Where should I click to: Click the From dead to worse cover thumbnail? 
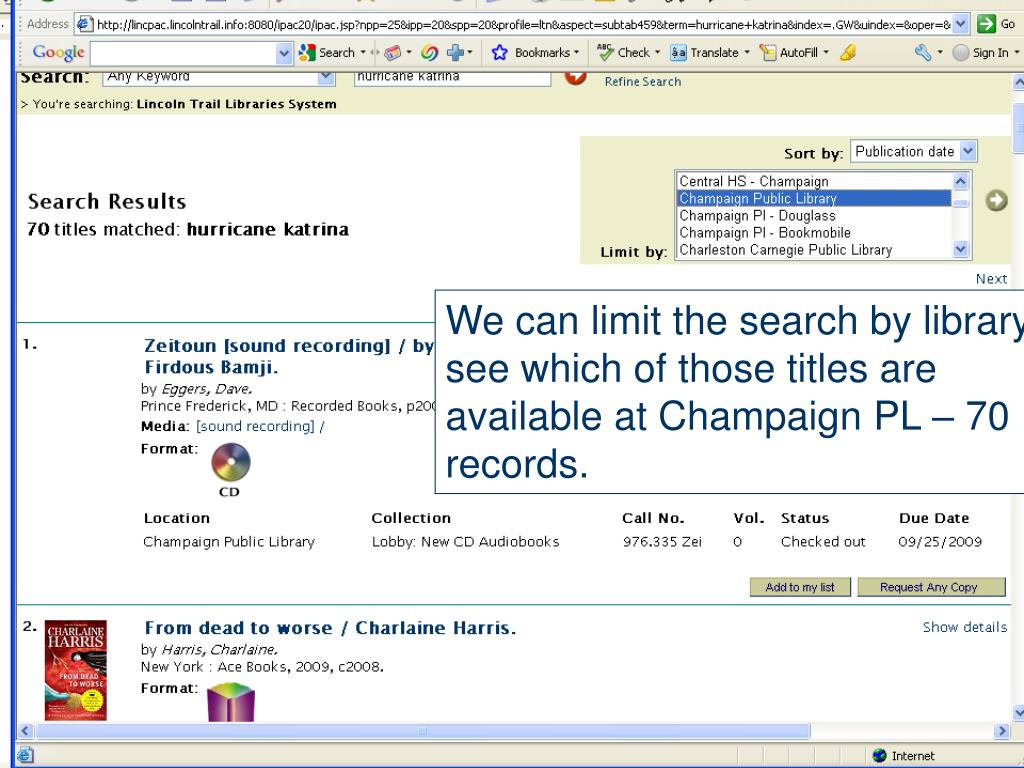pyautogui.click(x=76, y=671)
